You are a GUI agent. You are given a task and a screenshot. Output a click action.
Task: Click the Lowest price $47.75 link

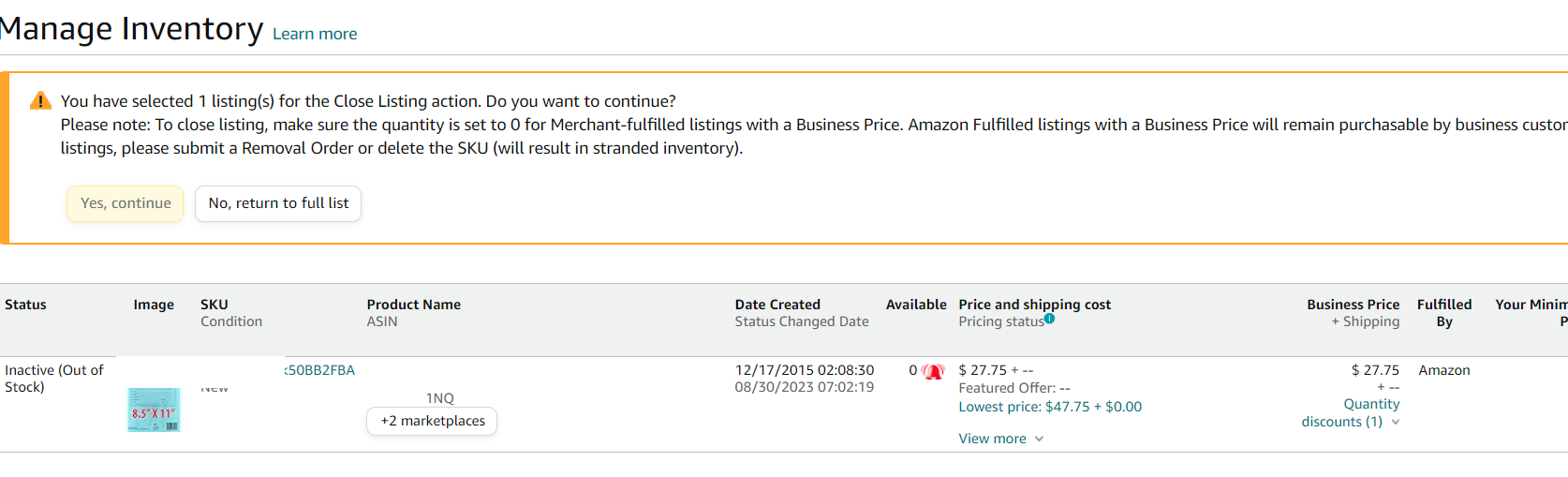pyautogui.click(x=1050, y=407)
